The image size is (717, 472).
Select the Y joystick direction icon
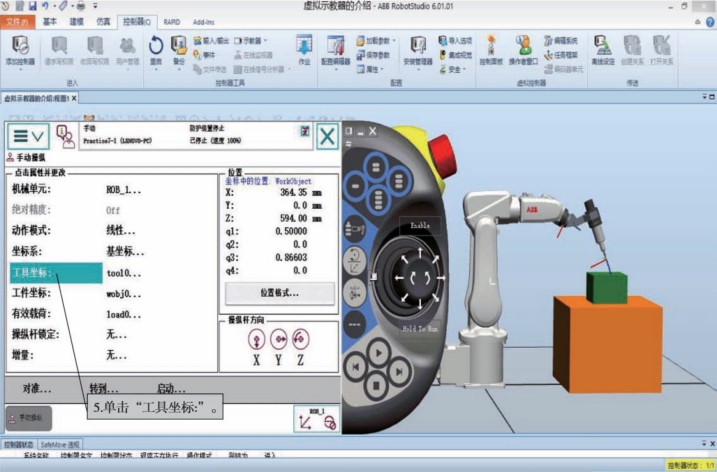pos(278,339)
